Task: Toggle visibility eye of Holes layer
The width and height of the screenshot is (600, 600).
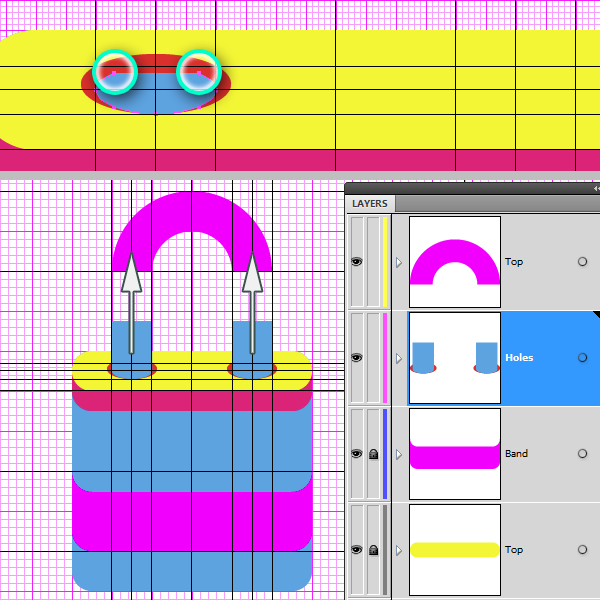Action: 357,358
